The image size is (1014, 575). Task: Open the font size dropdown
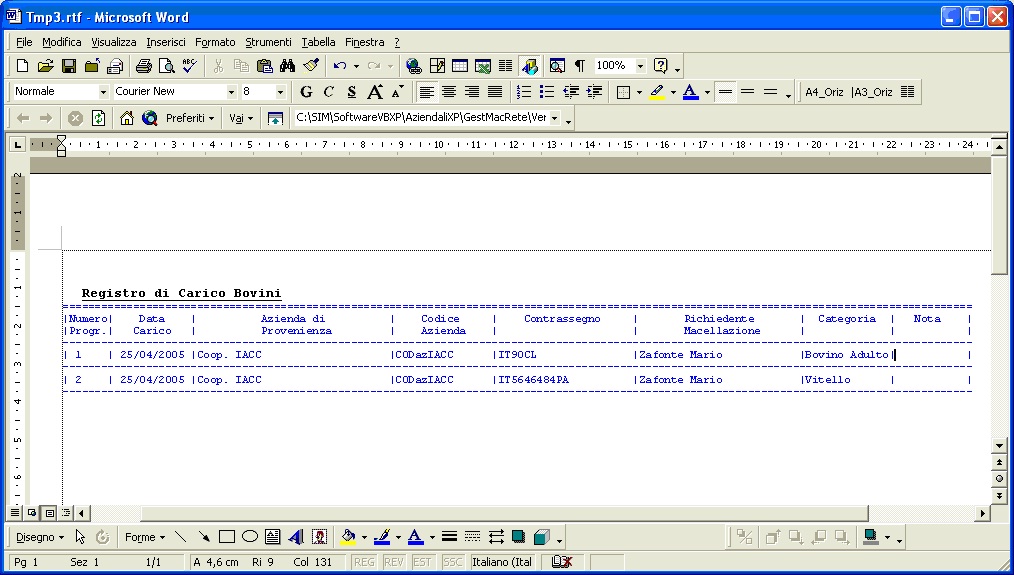(280, 92)
